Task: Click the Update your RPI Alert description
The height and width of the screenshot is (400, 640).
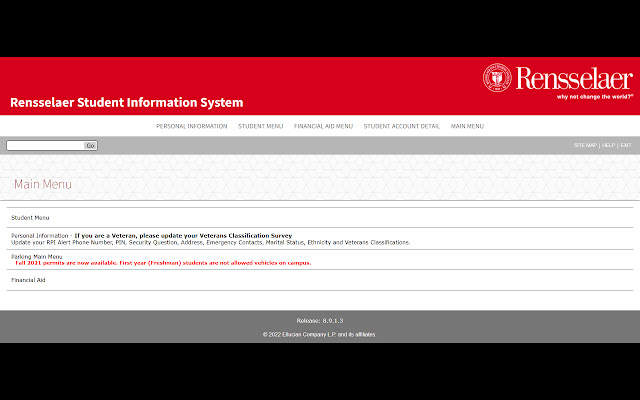Action: click(x=210, y=242)
